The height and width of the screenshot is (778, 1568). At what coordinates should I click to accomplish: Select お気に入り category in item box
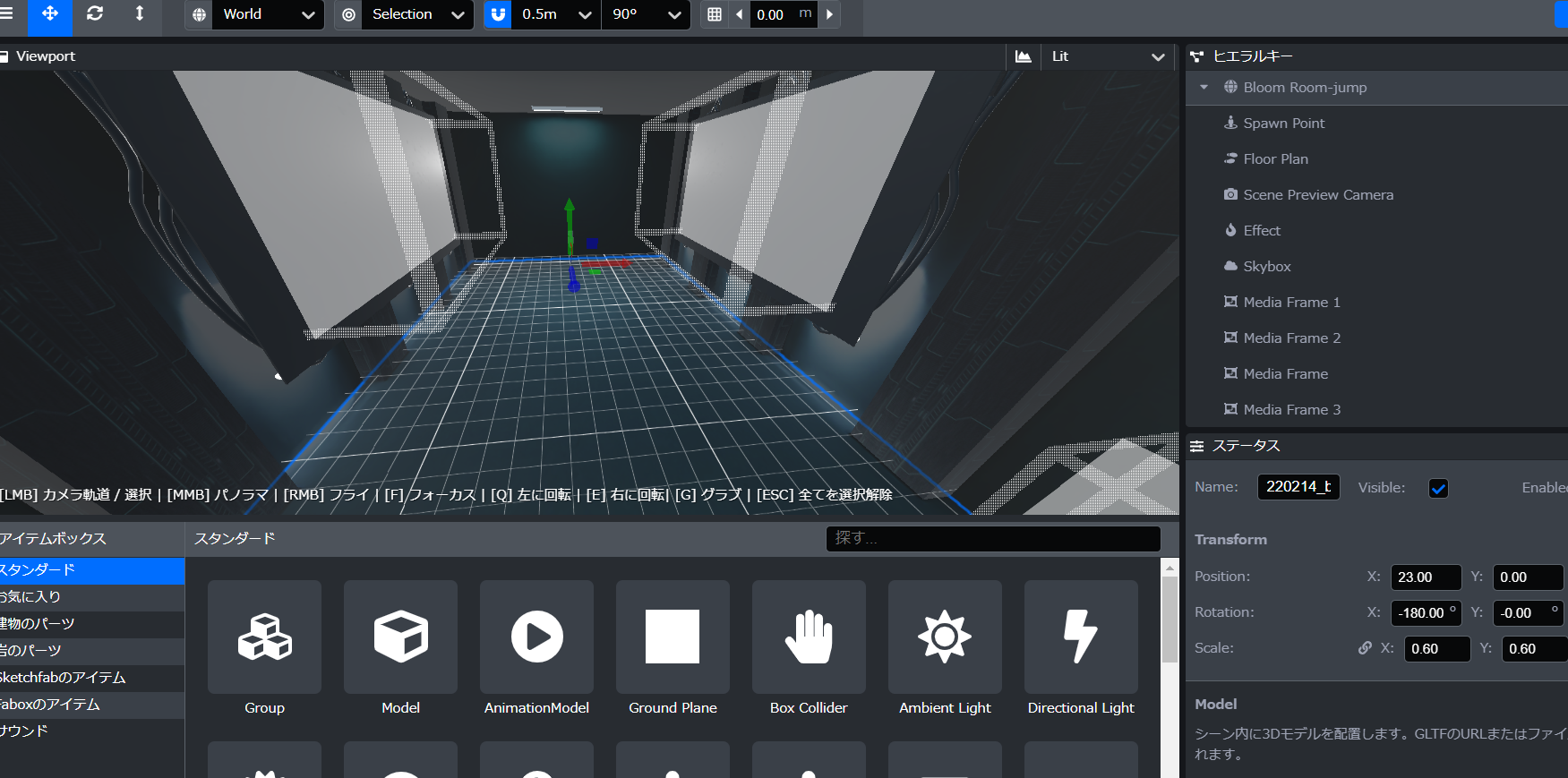click(x=92, y=597)
